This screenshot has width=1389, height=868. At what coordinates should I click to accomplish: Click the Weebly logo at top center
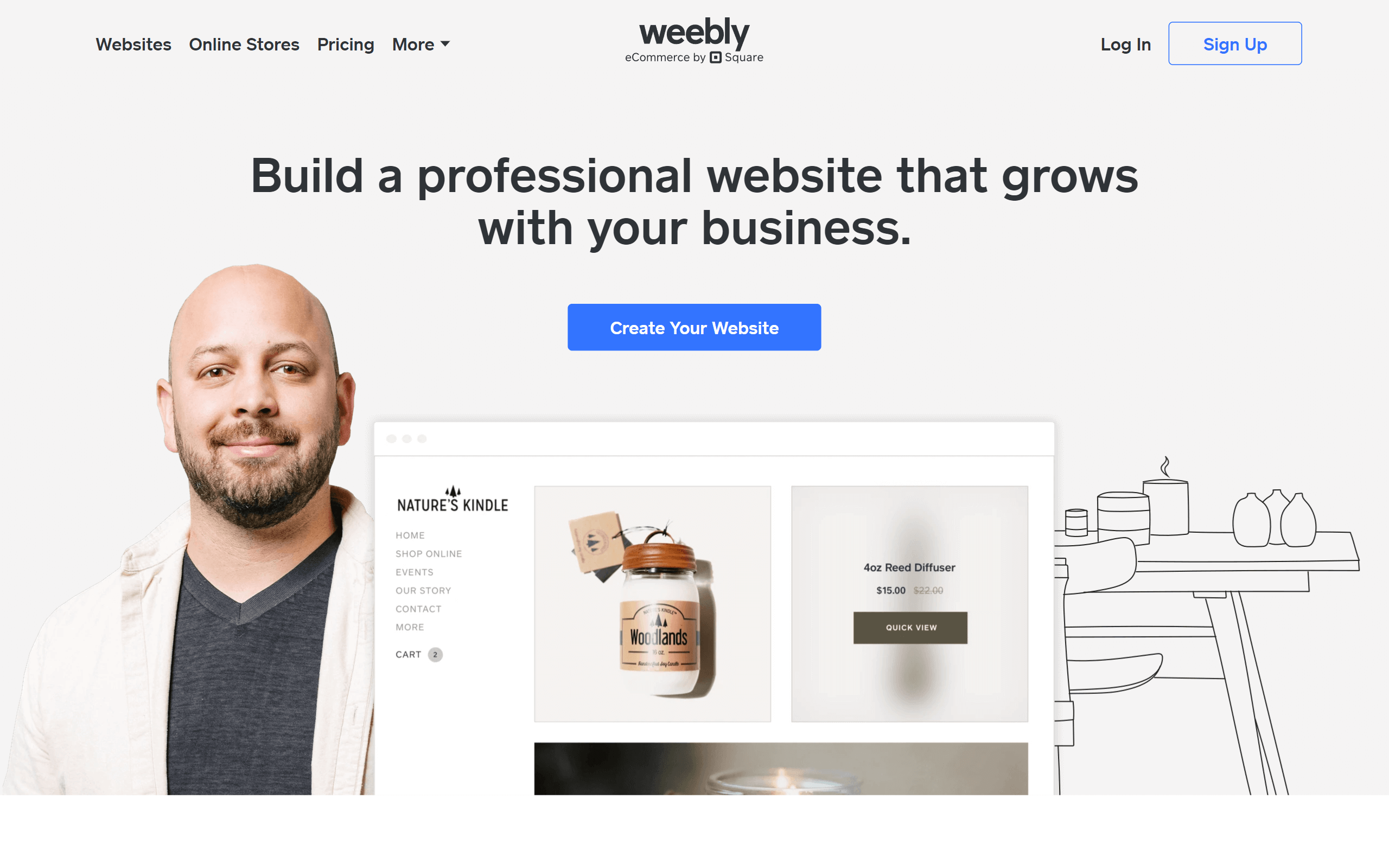coord(694,43)
